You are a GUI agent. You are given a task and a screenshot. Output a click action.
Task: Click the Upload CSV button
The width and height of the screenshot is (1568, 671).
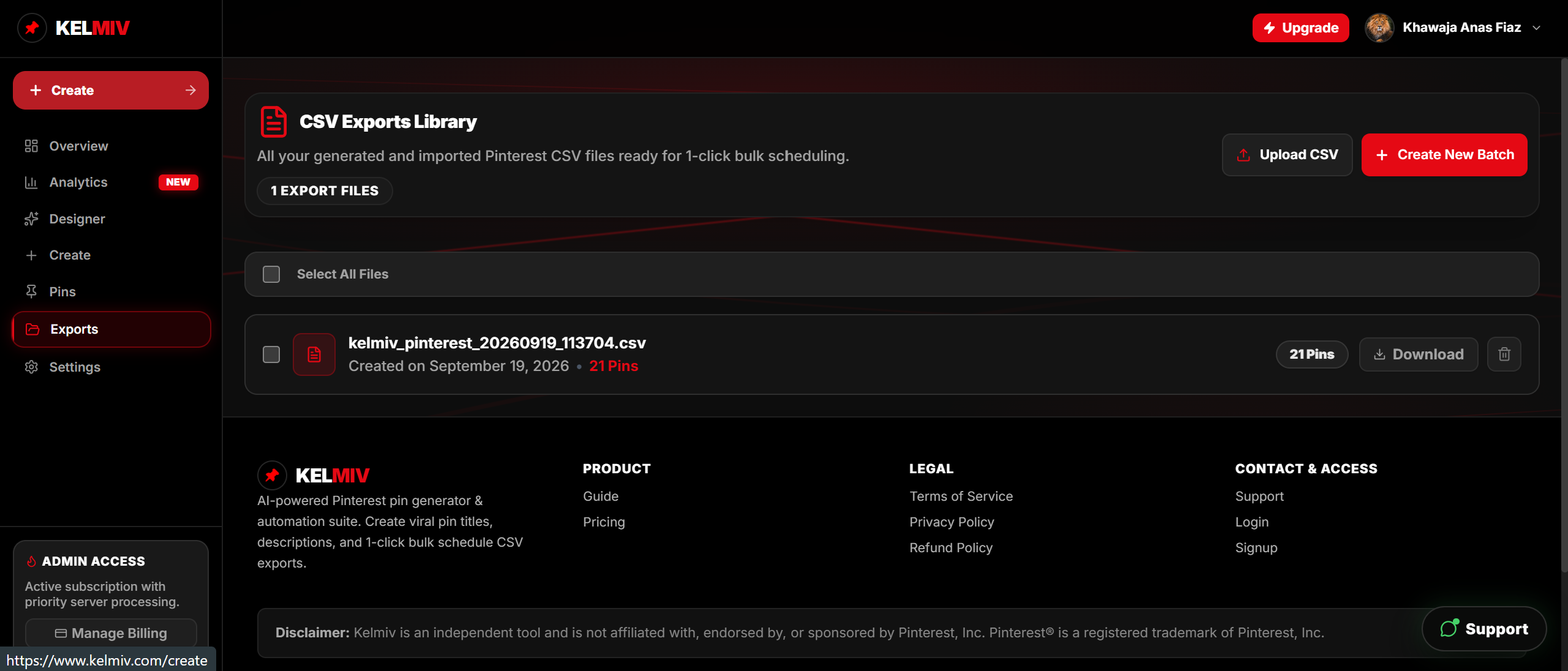1287,155
